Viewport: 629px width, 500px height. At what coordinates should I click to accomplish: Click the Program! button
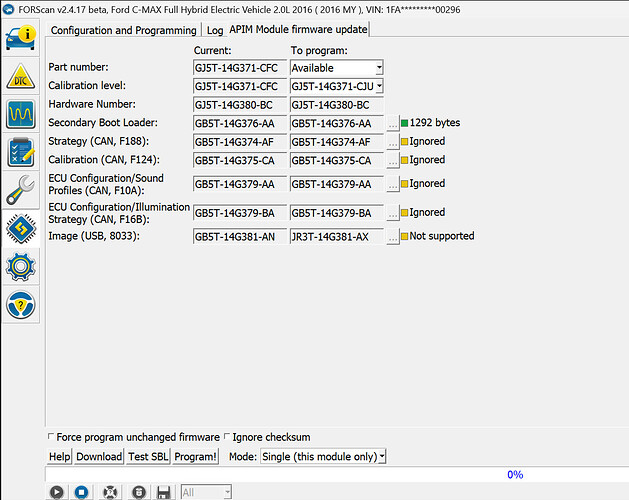[x=195, y=457]
